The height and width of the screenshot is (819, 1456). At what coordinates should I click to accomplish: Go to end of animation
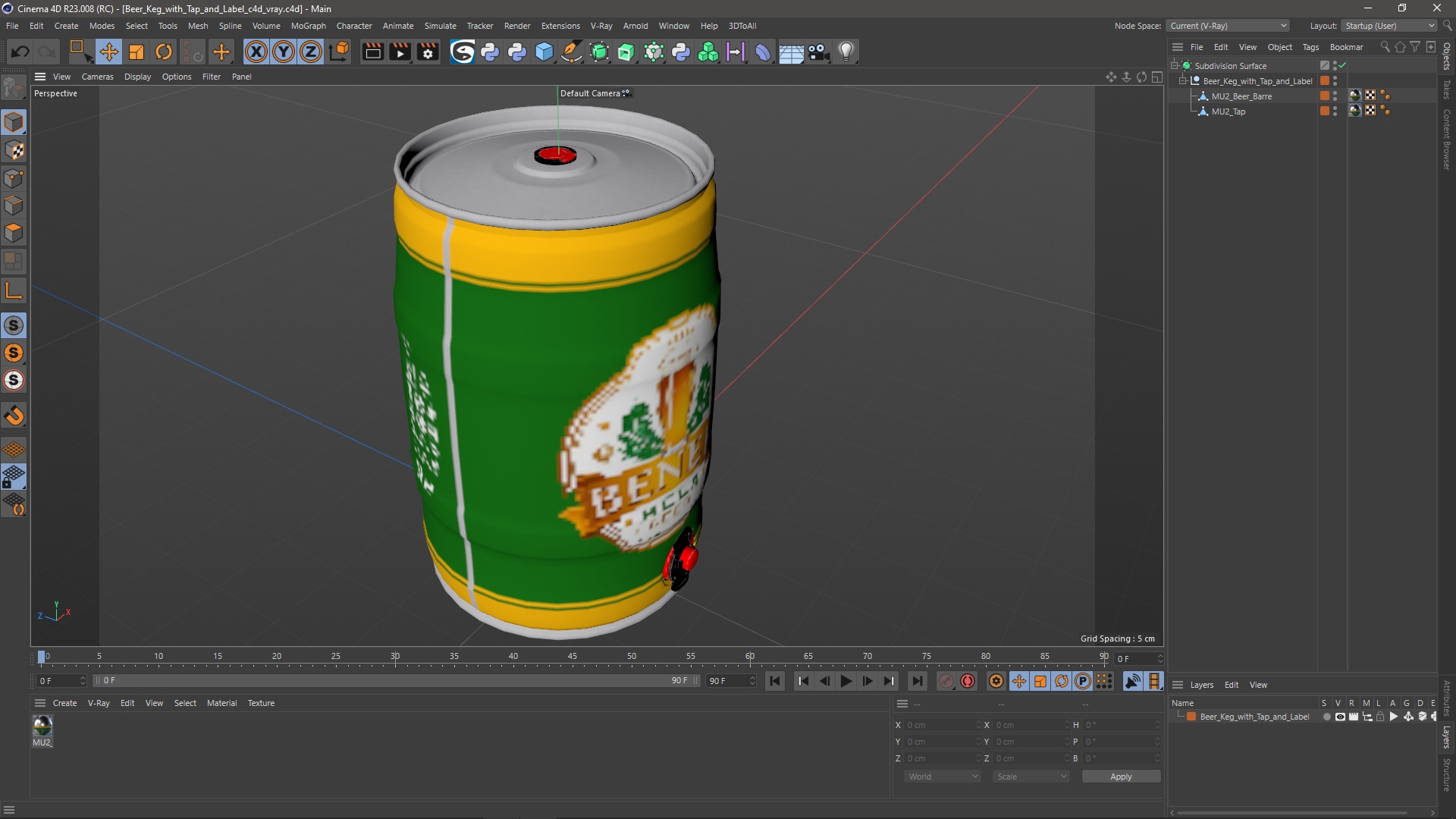click(917, 681)
